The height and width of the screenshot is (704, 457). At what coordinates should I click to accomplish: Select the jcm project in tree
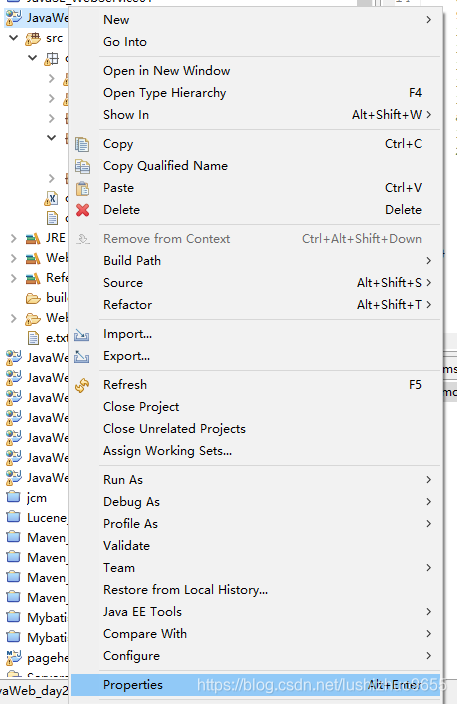pos(37,498)
